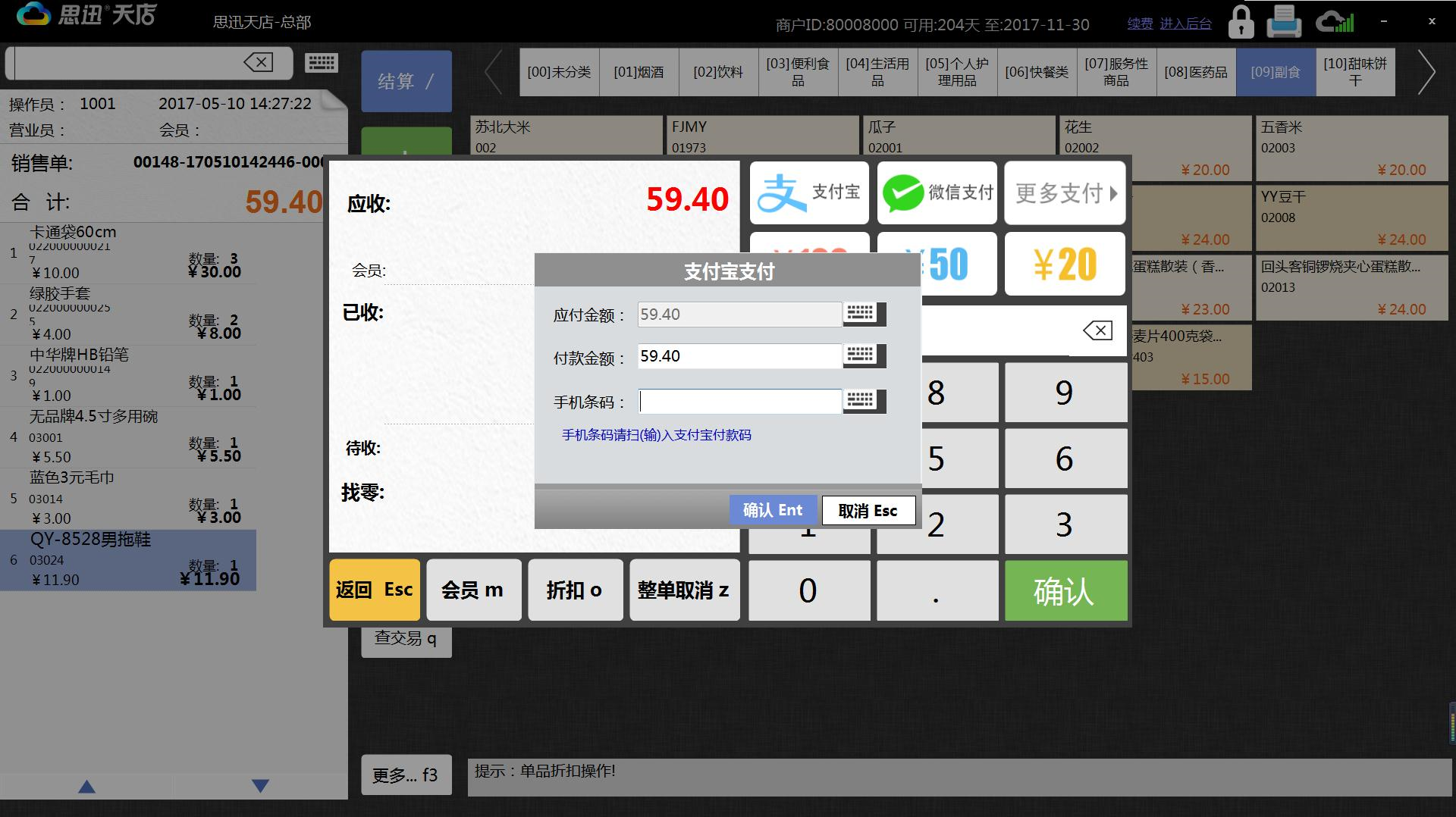Tap numpad key 9
Screen dimensions: 1456x817
coord(1065,393)
